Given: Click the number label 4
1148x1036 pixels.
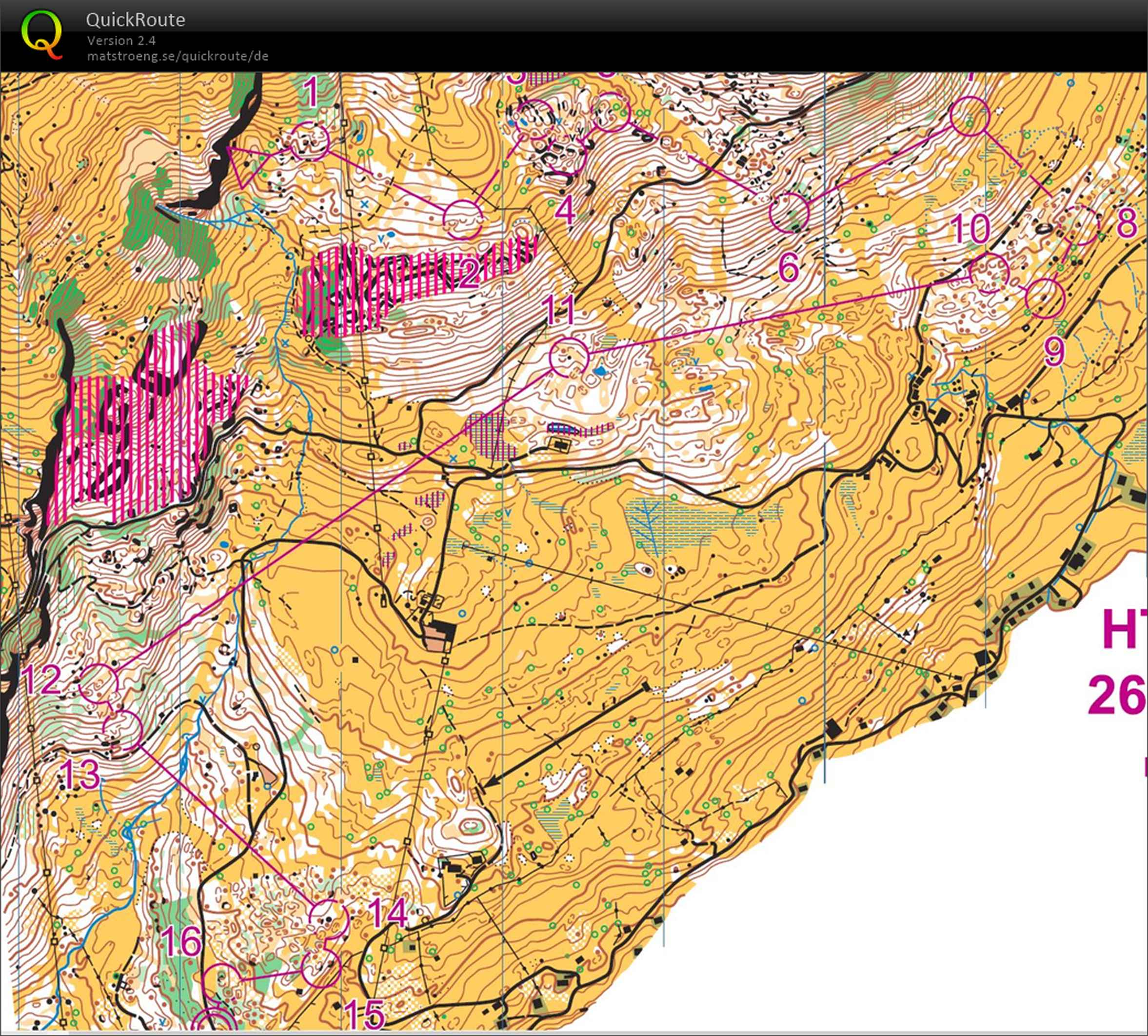Looking at the screenshot, I should coord(565,211).
